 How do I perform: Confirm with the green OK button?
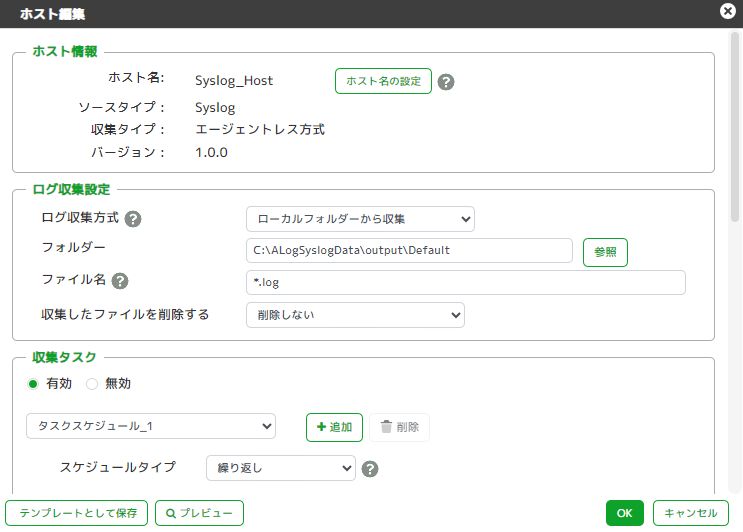(625, 513)
